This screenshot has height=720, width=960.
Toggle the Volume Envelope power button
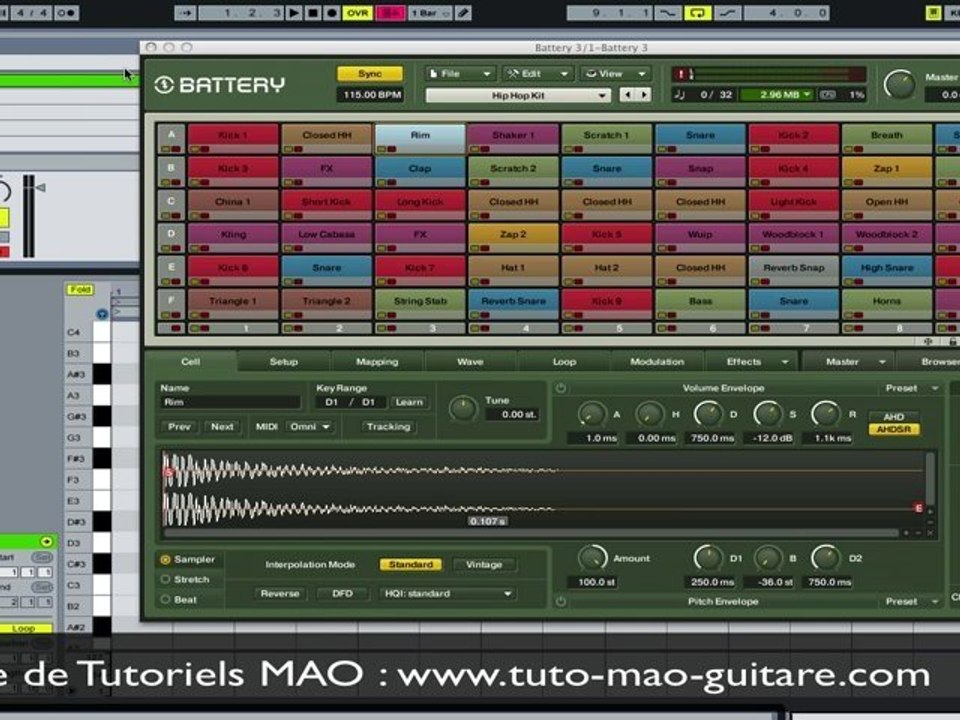(x=560, y=388)
